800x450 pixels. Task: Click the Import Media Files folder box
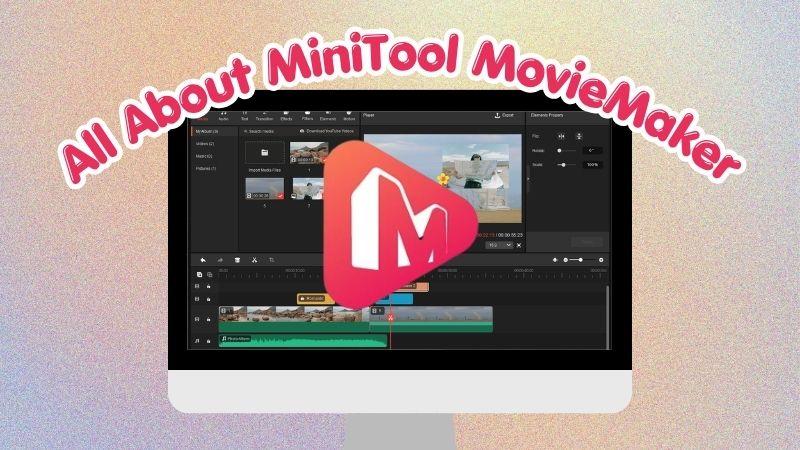click(x=265, y=153)
